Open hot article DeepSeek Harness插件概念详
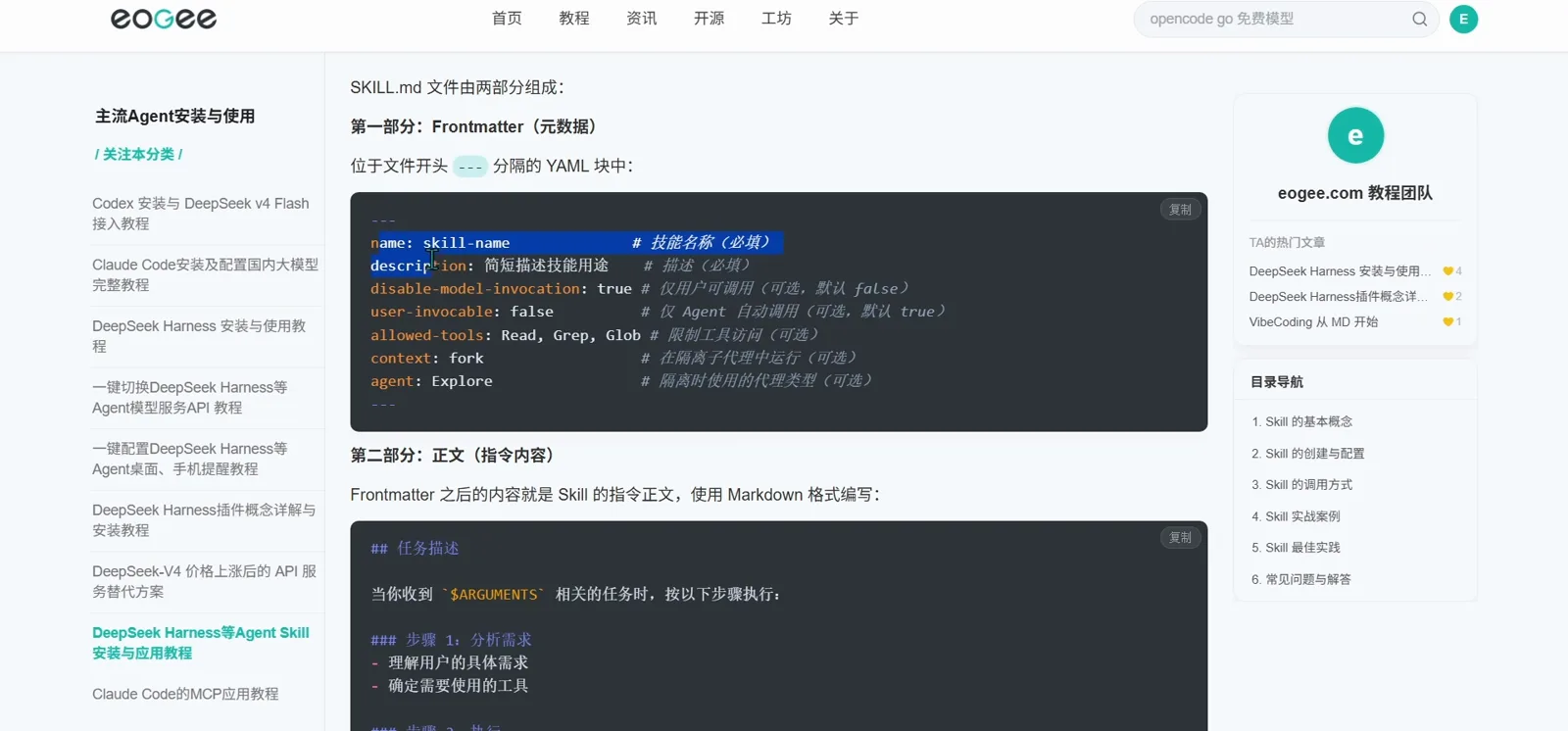This screenshot has height=731, width=1568. point(1339,297)
